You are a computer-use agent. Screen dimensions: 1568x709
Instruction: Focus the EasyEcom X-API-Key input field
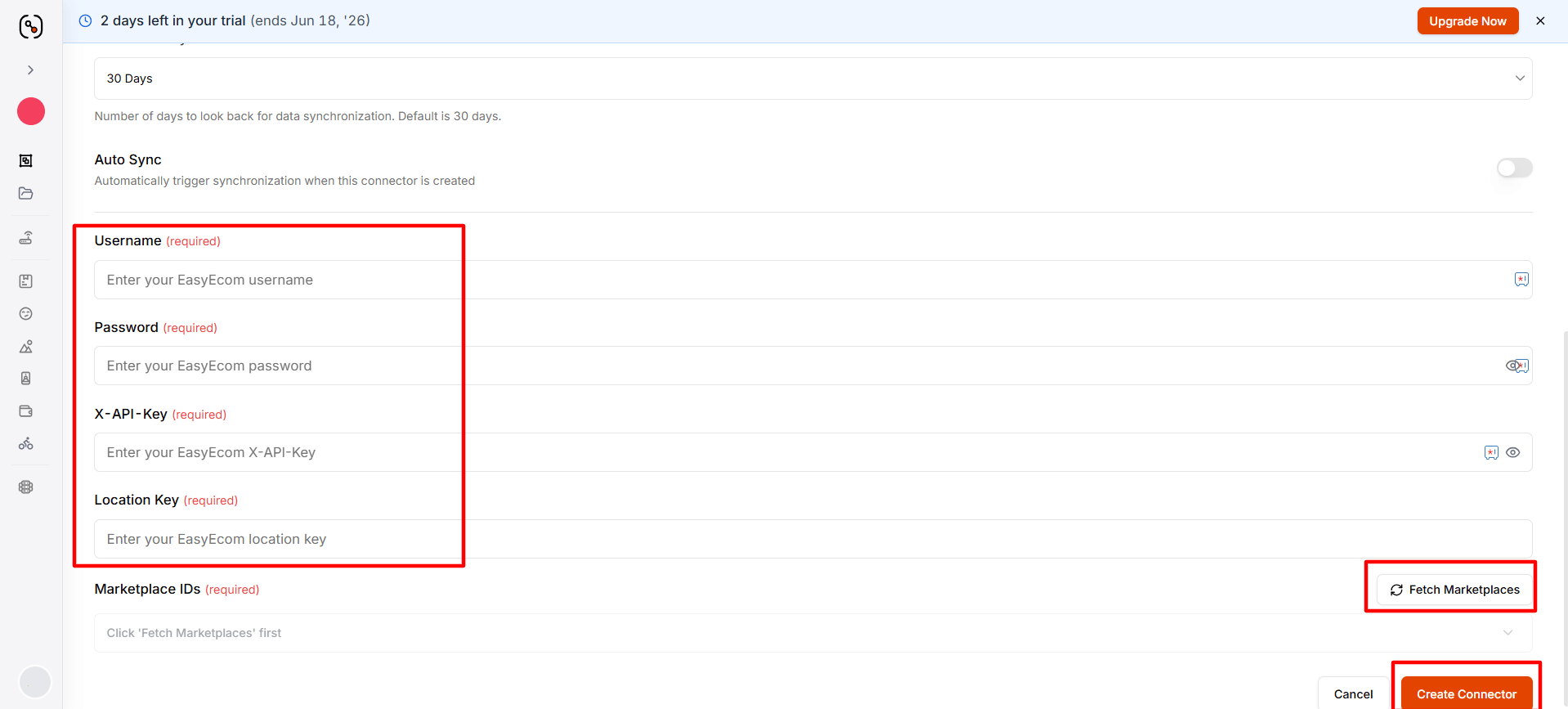tap(813, 452)
